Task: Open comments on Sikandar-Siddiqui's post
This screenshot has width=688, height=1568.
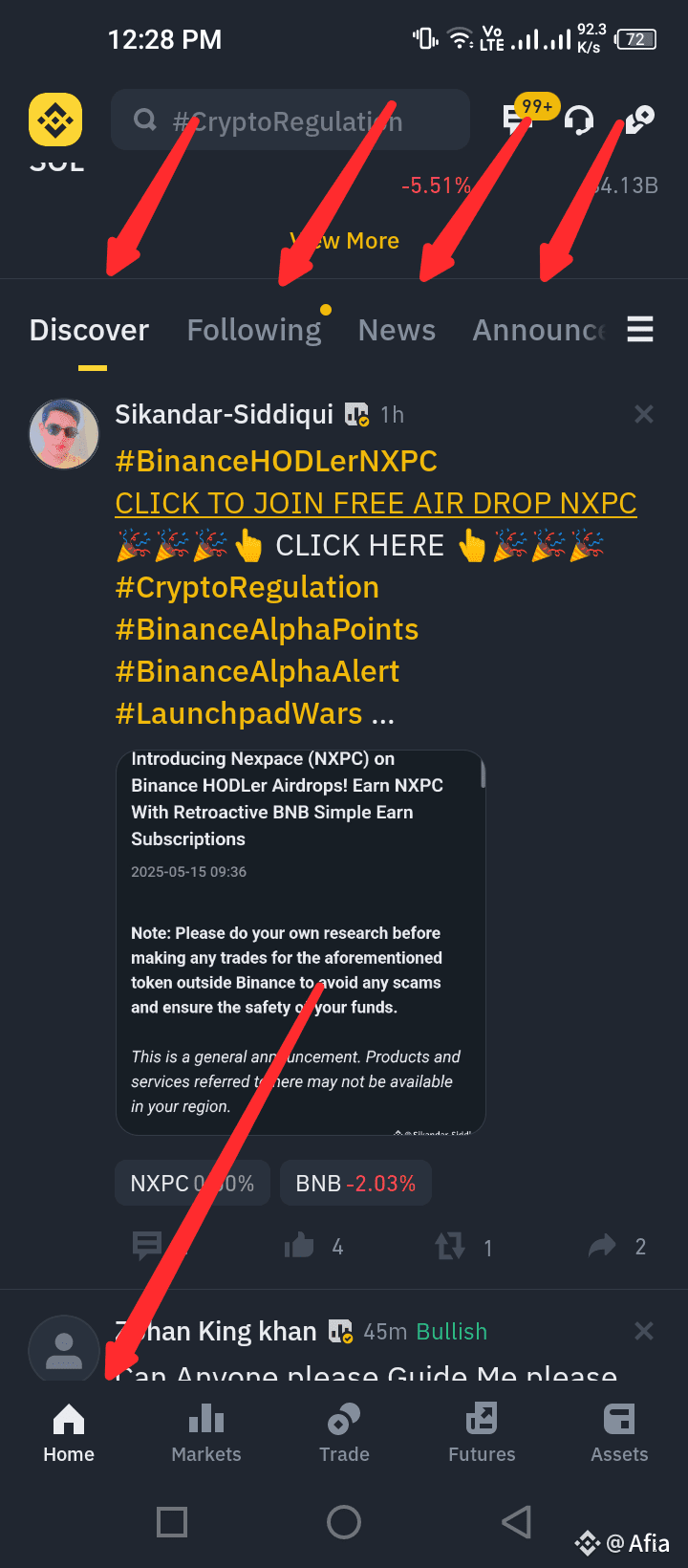Action: point(147,1246)
